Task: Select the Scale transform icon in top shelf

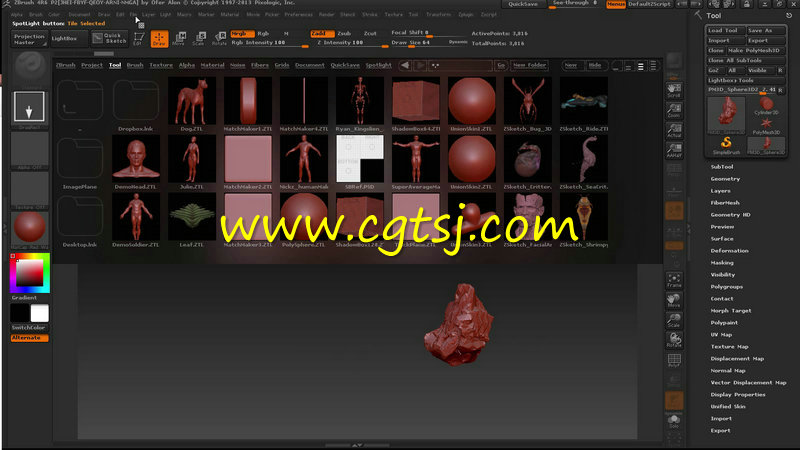Action: (x=199, y=39)
